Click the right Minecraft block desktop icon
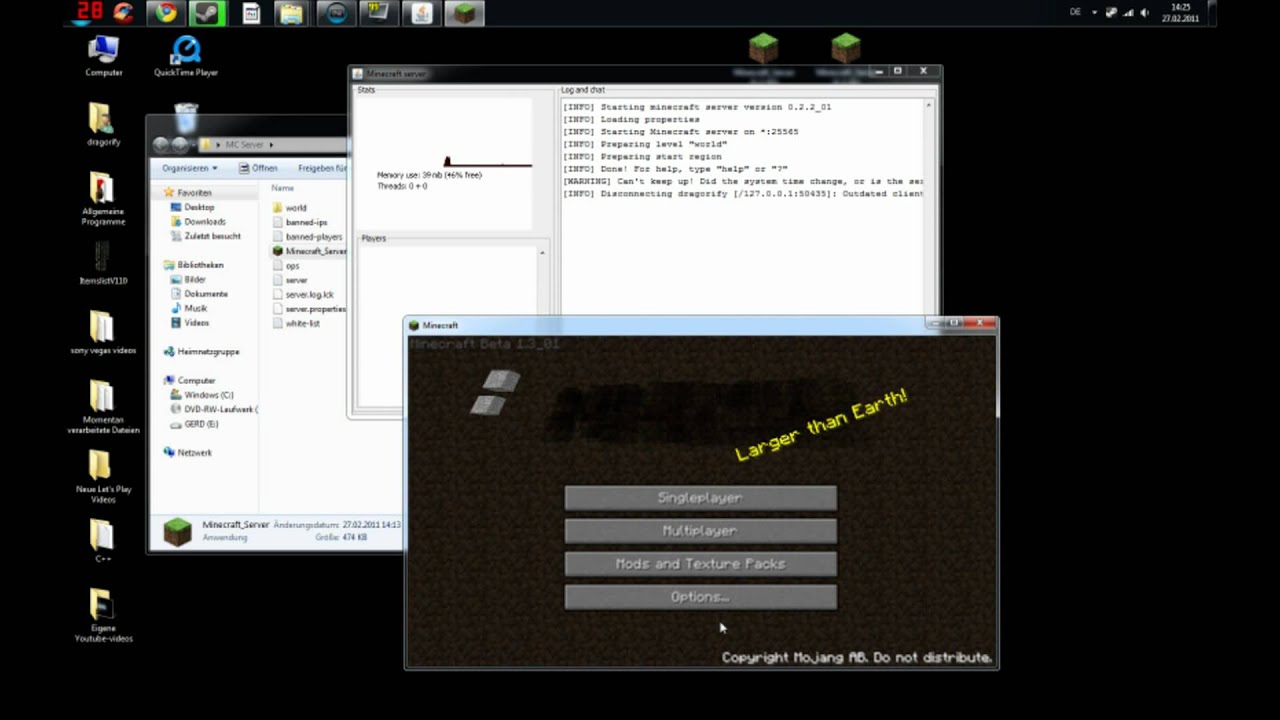Viewport: 1280px width, 720px height. (846, 55)
